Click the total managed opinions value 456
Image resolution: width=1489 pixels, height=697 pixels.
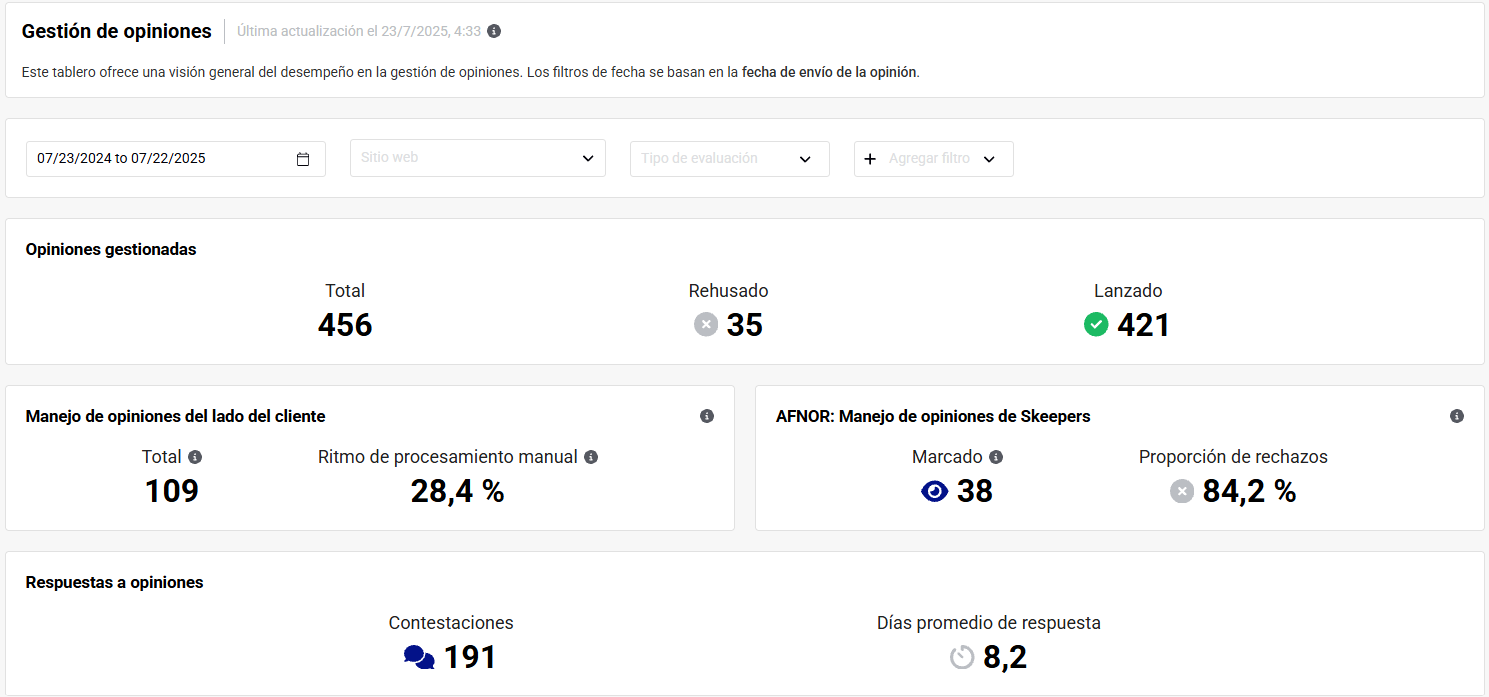coord(345,325)
